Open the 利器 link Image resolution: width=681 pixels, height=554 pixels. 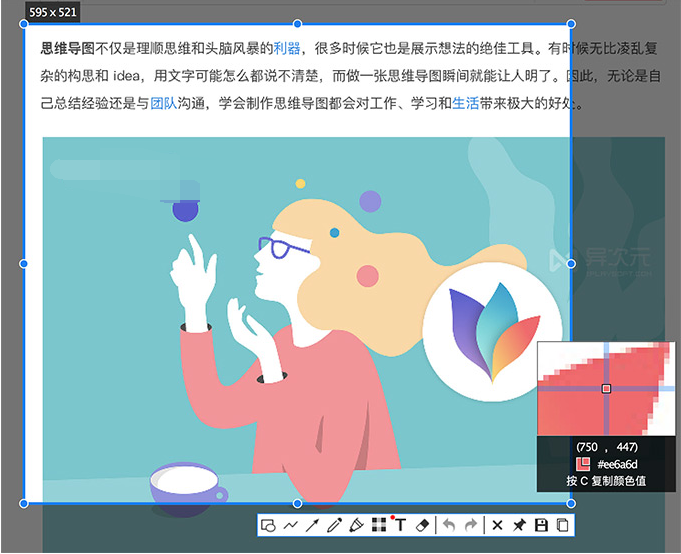(287, 48)
